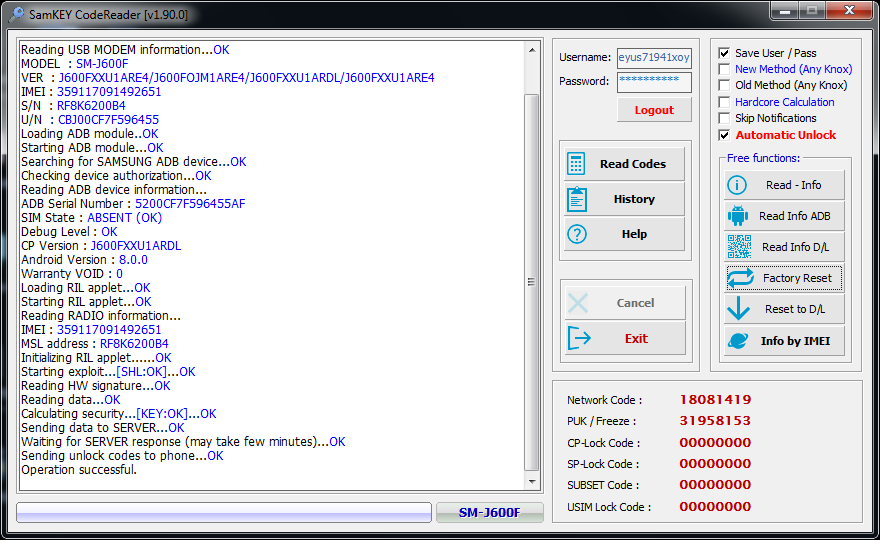Image resolution: width=880 pixels, height=540 pixels.
Task: Click the 'Operation successful.' log line
Action: [79, 470]
